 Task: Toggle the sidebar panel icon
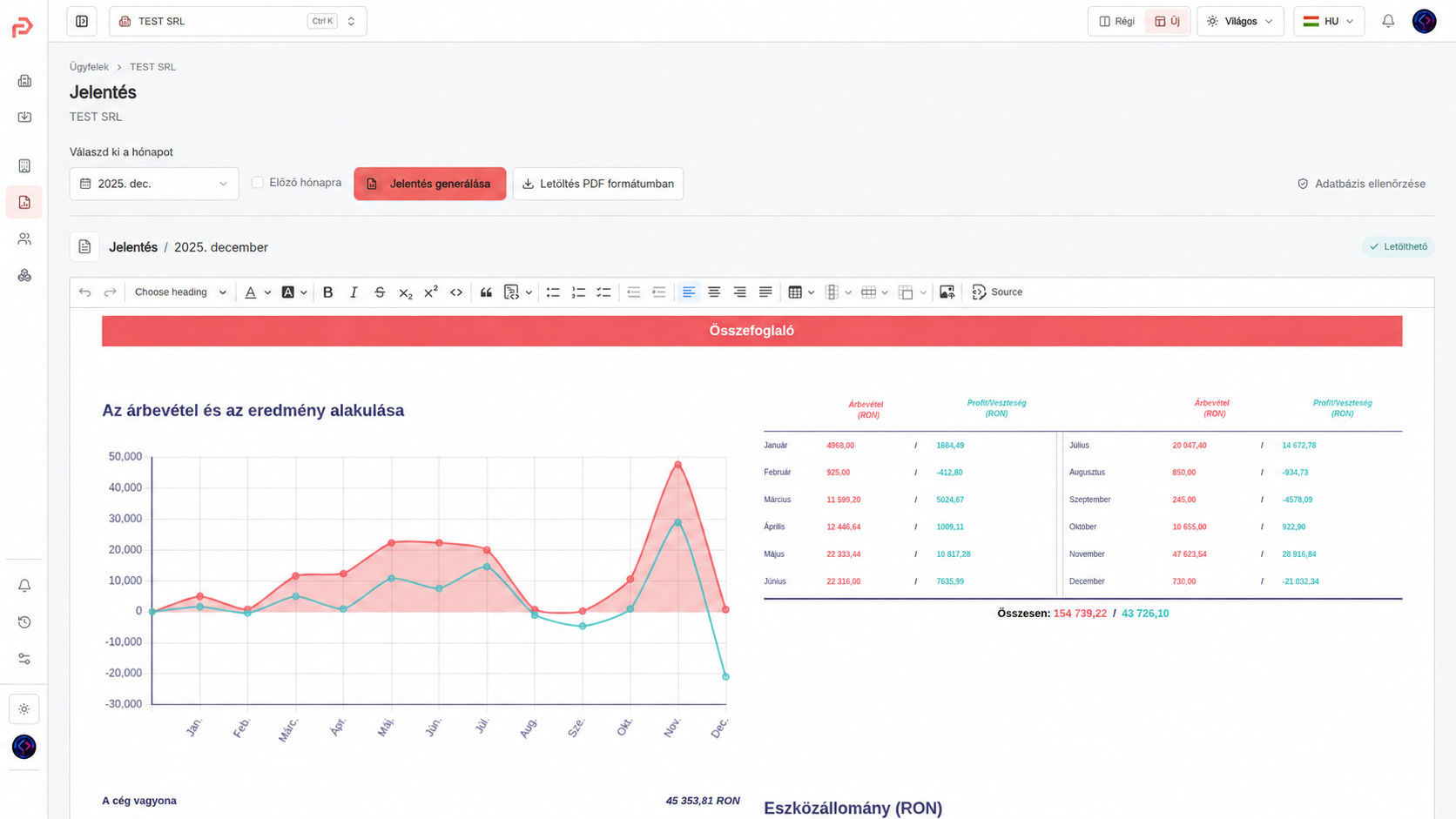pos(82,21)
